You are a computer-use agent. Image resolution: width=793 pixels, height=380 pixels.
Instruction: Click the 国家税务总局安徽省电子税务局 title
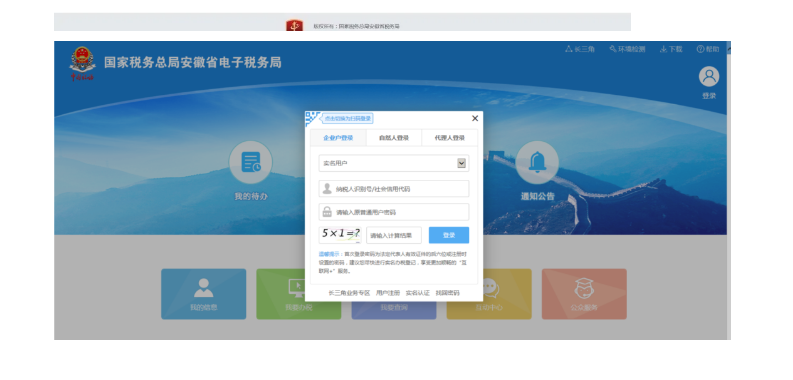193,63
